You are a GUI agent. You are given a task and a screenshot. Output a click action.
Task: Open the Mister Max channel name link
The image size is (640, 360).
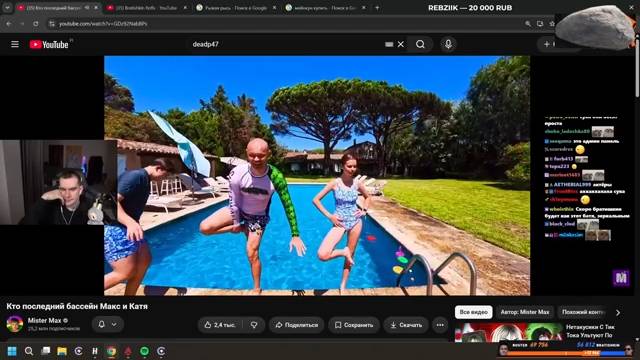pyautogui.click(x=44, y=320)
